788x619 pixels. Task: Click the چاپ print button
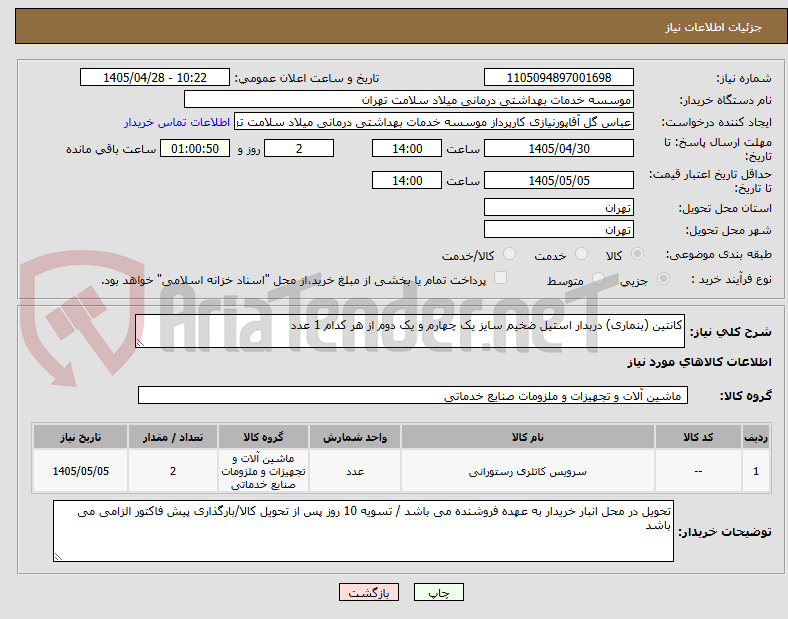pyautogui.click(x=438, y=593)
